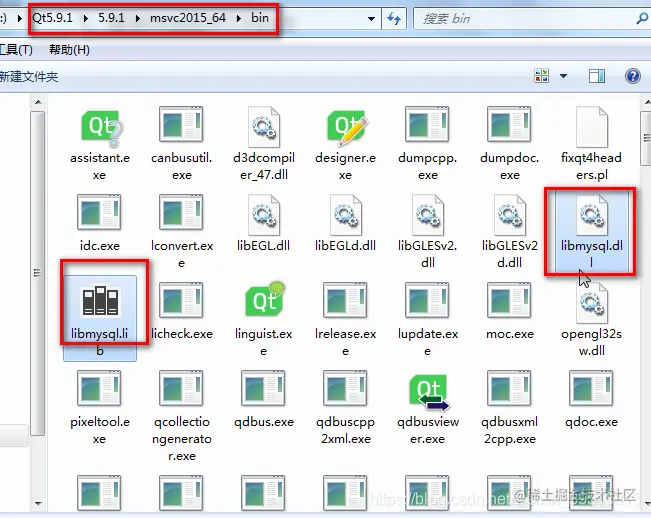Click the change view icon button
Image resolution: width=651 pixels, height=518 pixels.
coord(541,76)
